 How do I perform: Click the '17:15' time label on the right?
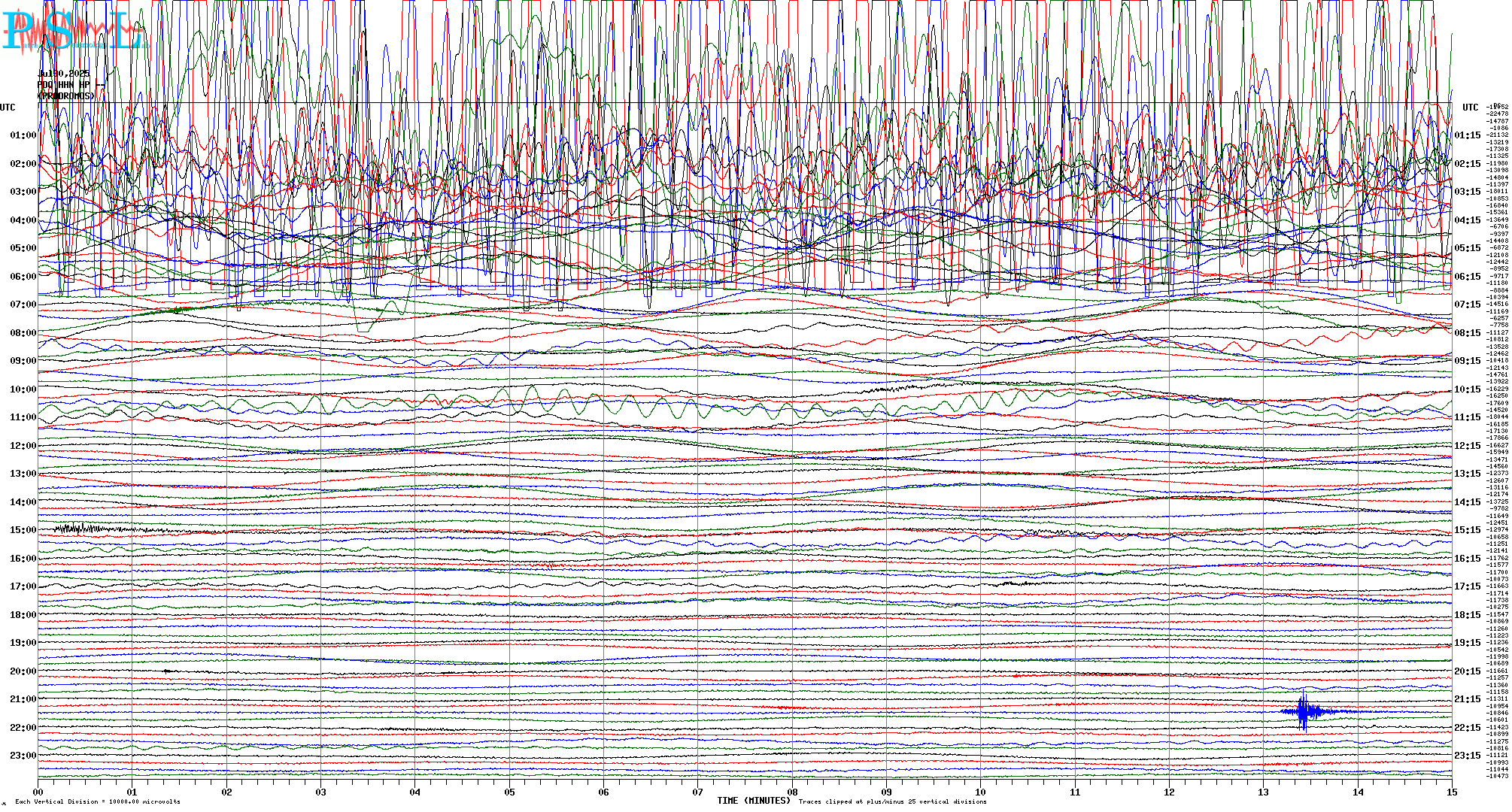[x=1468, y=586]
